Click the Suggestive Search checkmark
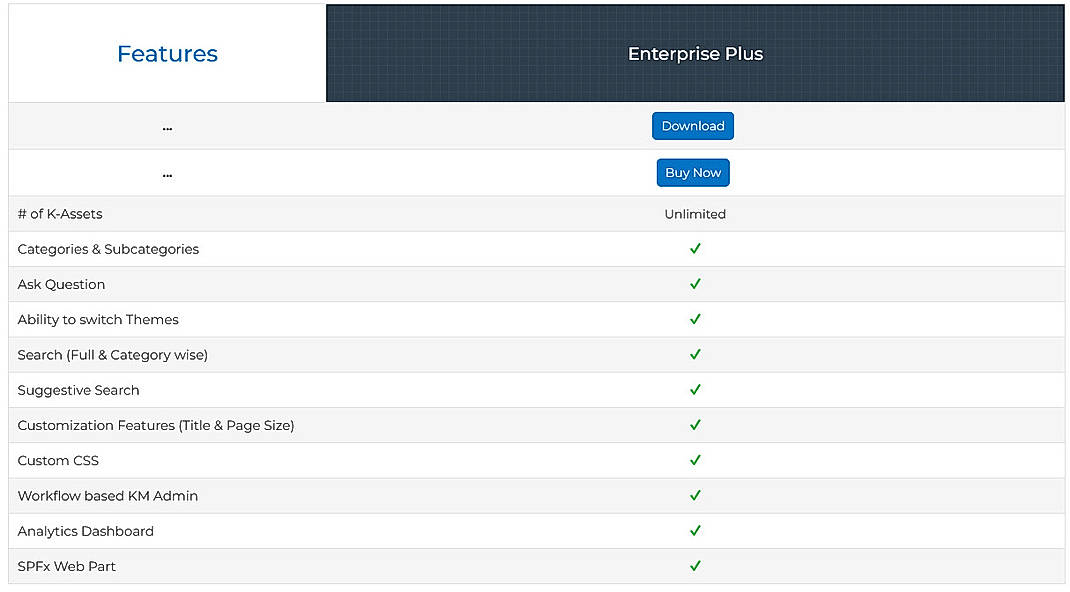 pos(695,390)
